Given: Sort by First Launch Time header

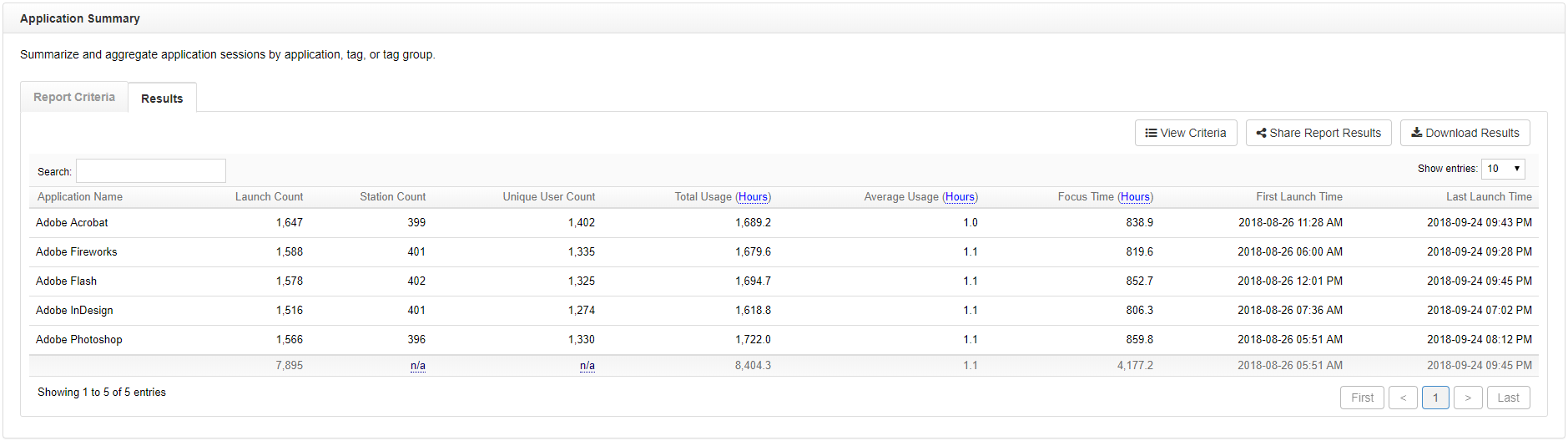Looking at the screenshot, I should point(1299,197).
